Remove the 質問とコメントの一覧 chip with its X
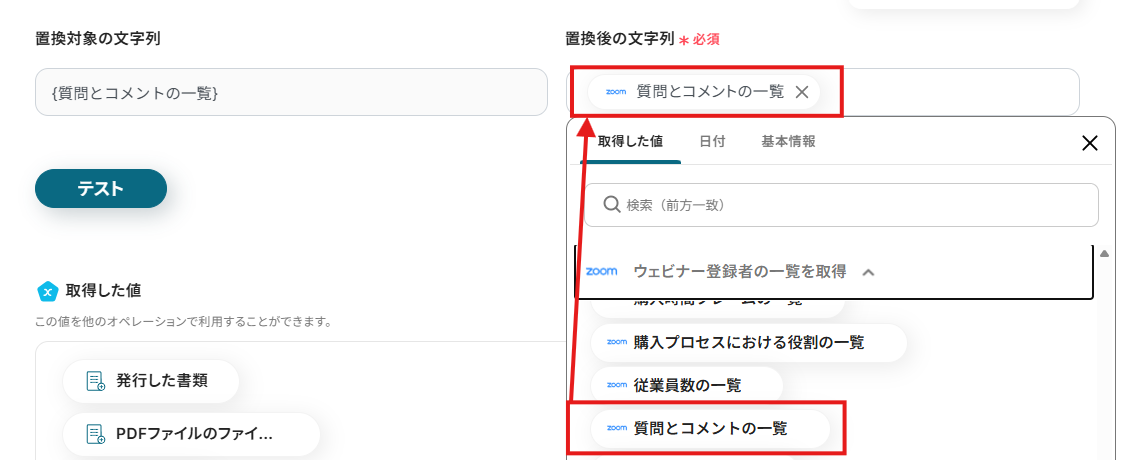This screenshot has height=460, width=1148. (x=801, y=92)
